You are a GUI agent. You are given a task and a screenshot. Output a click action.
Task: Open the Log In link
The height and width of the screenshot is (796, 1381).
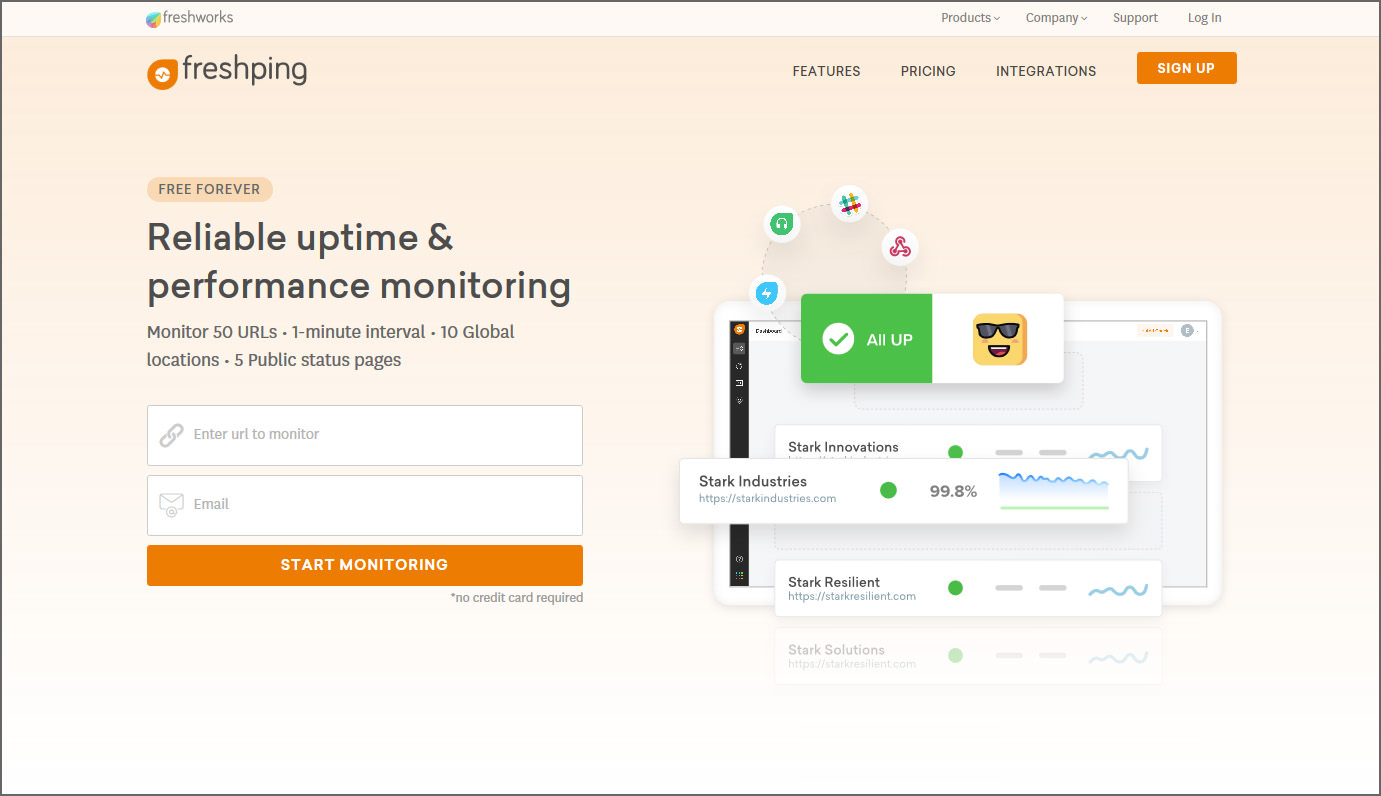(x=1204, y=18)
